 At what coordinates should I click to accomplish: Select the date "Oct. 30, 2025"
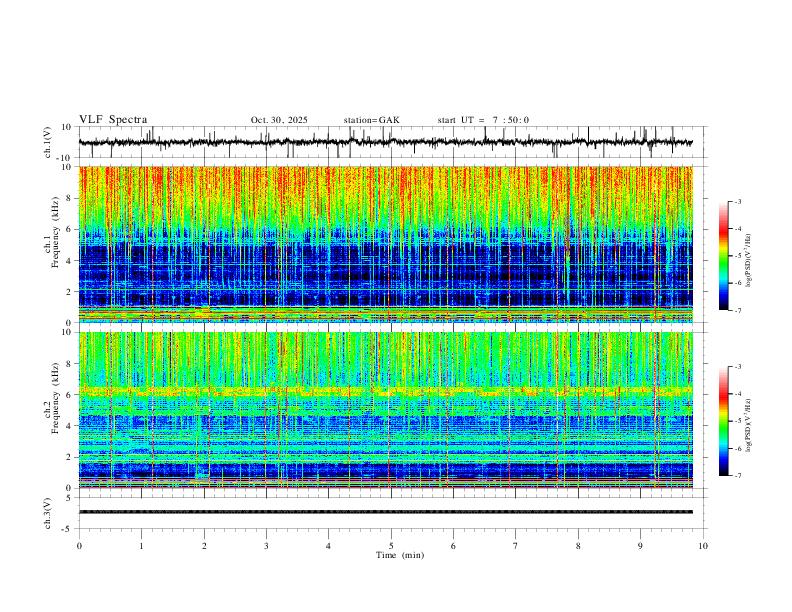tap(279, 120)
